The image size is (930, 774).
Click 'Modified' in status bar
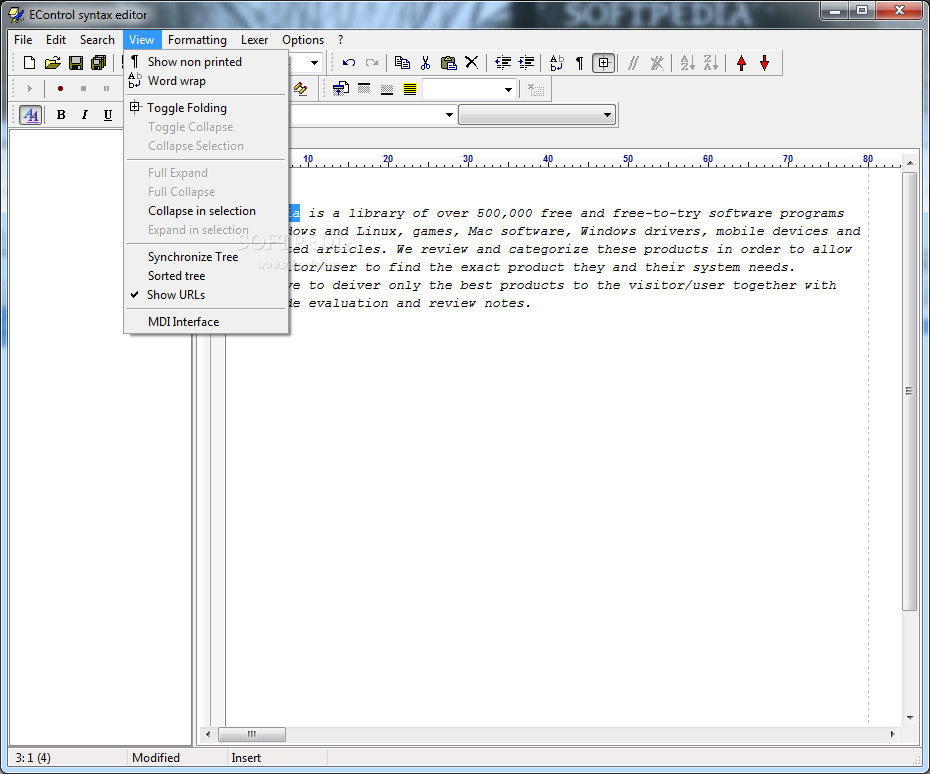pyautogui.click(x=155, y=758)
